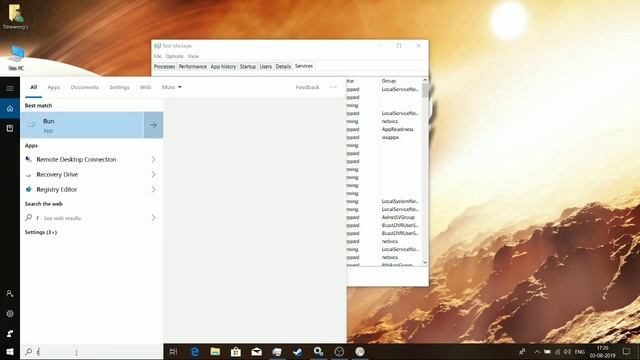Click the ENG language indicator
The height and width of the screenshot is (360, 640).
click(580, 351)
